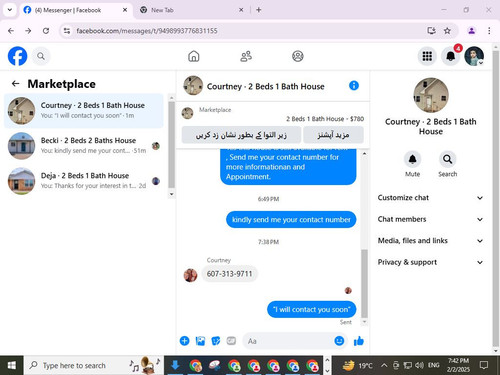500x375 pixels.
Task: Open the account profile picture menu
Action: (474, 56)
